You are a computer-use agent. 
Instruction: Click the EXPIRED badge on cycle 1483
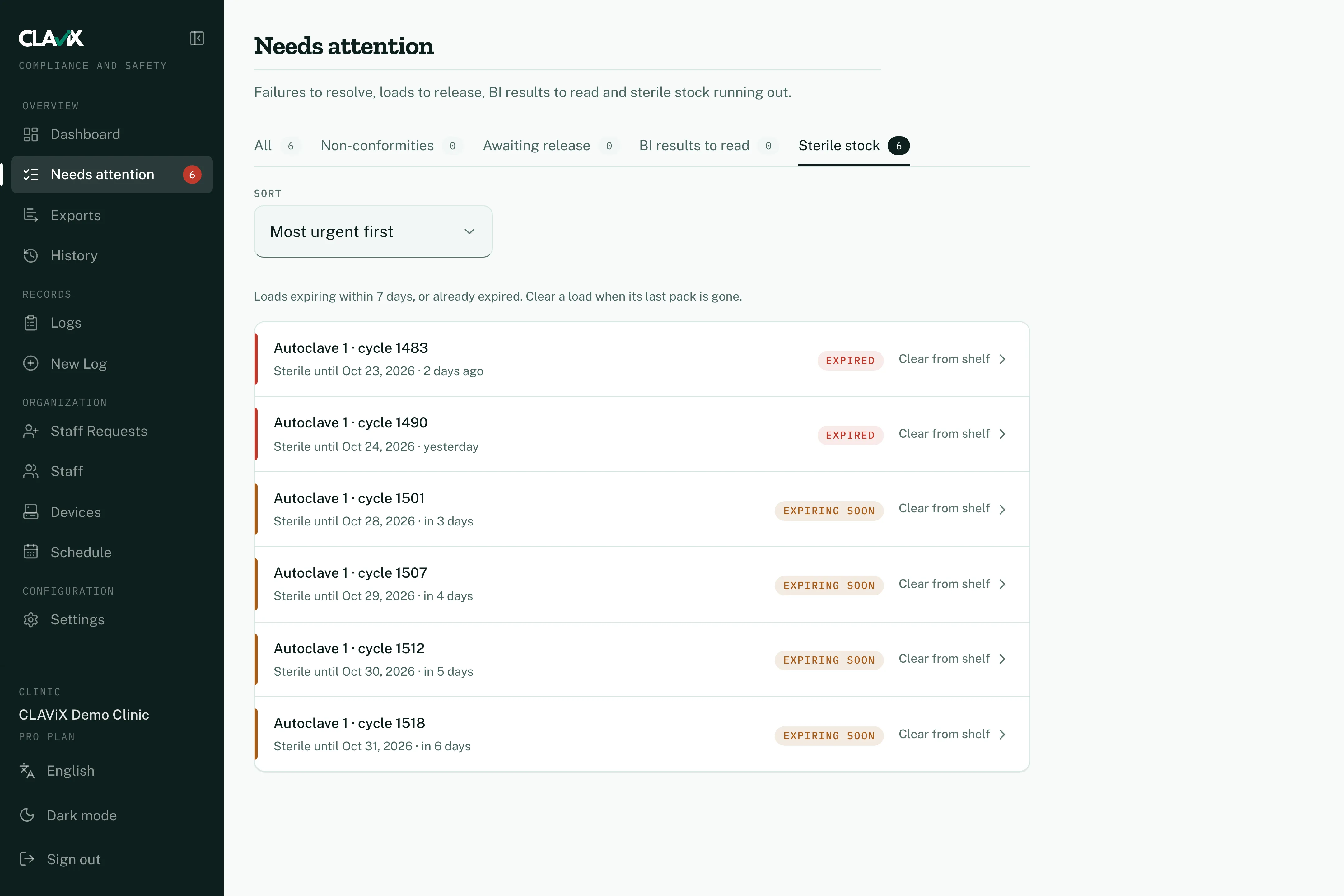pyautogui.click(x=850, y=361)
